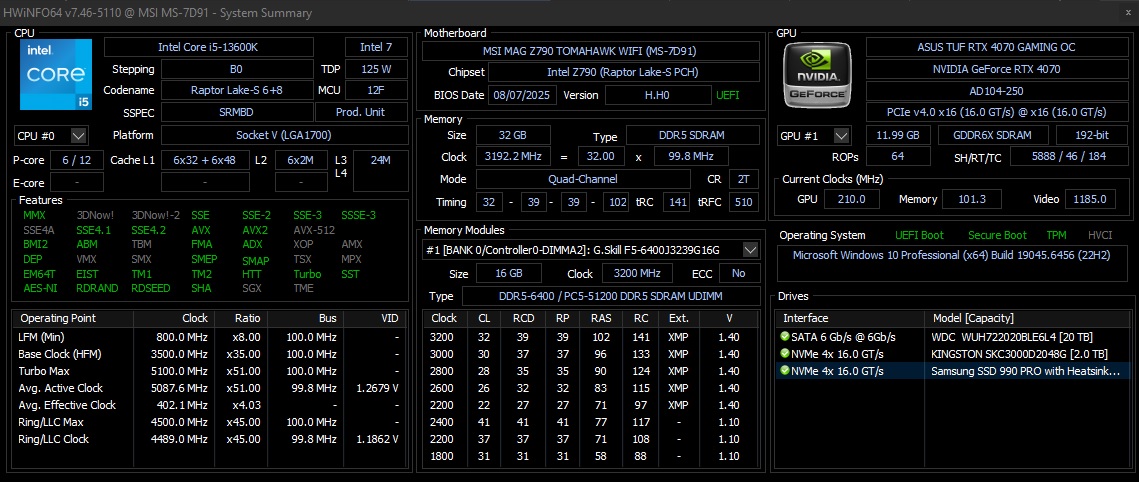
Task: Click the 3000 MHz XMP timing row
Action: click(591, 354)
